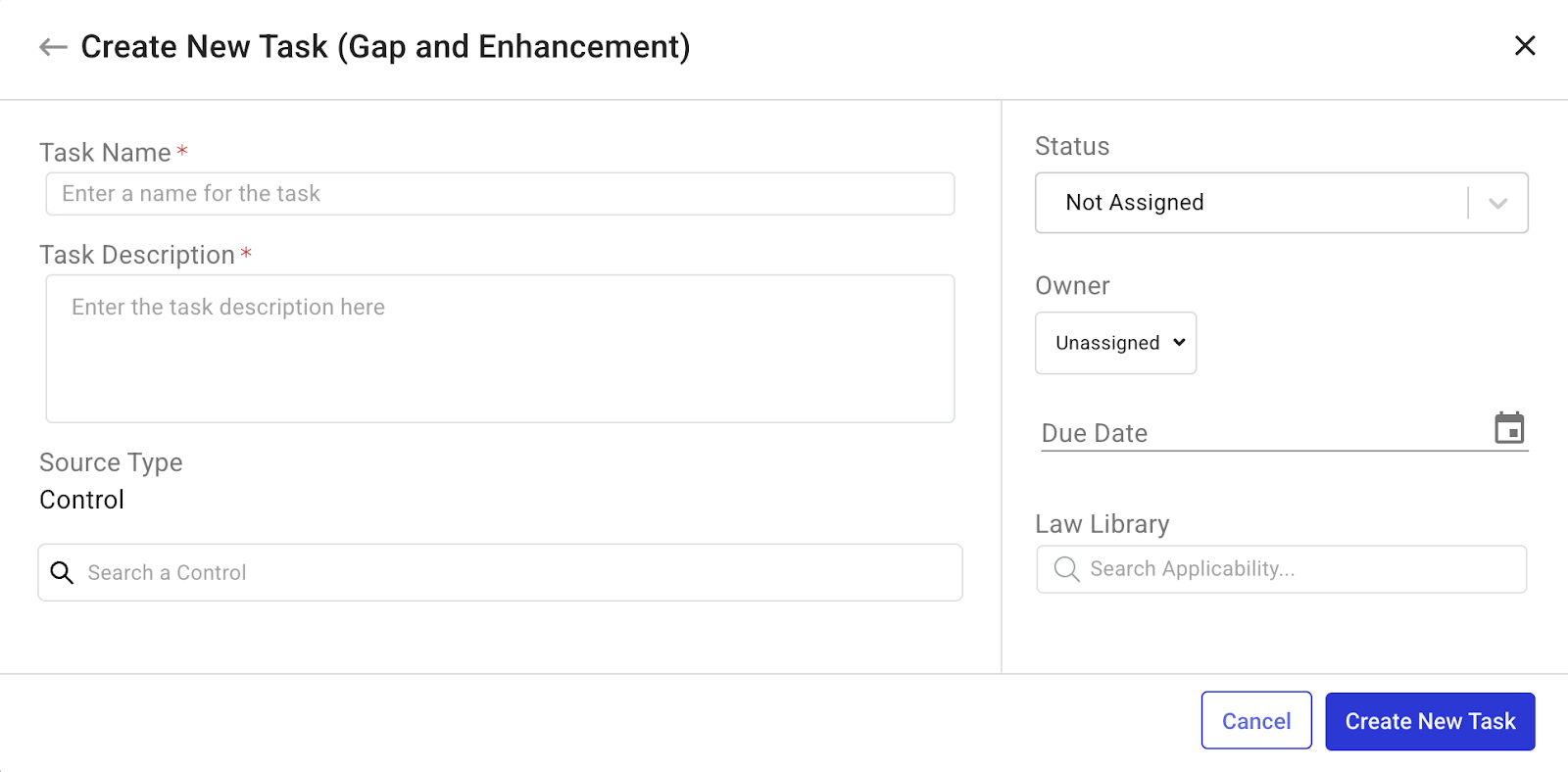This screenshot has height=772, width=1568.
Task: Click into the Task Description text area
Action: coord(500,349)
